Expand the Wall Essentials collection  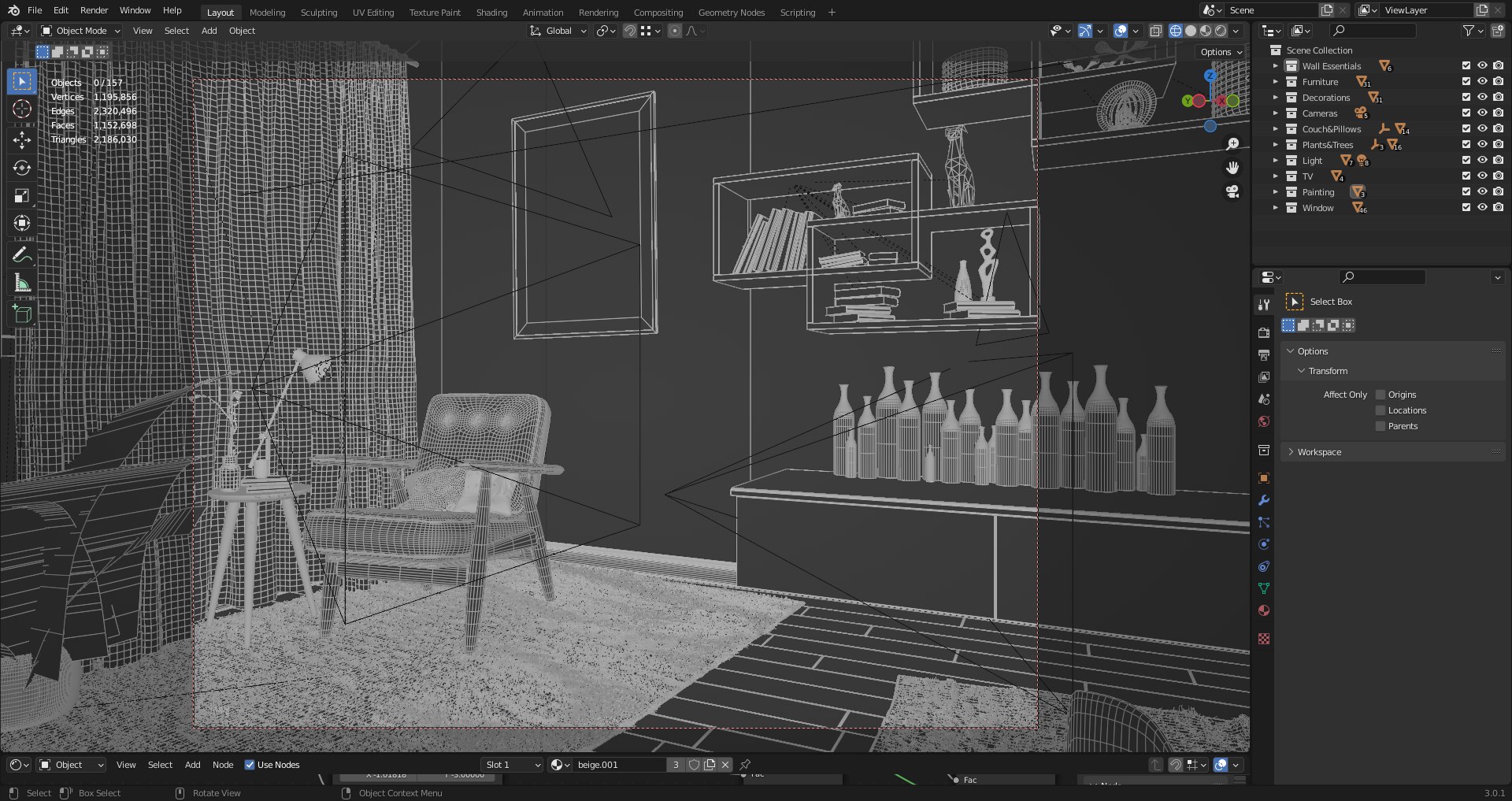(x=1276, y=66)
